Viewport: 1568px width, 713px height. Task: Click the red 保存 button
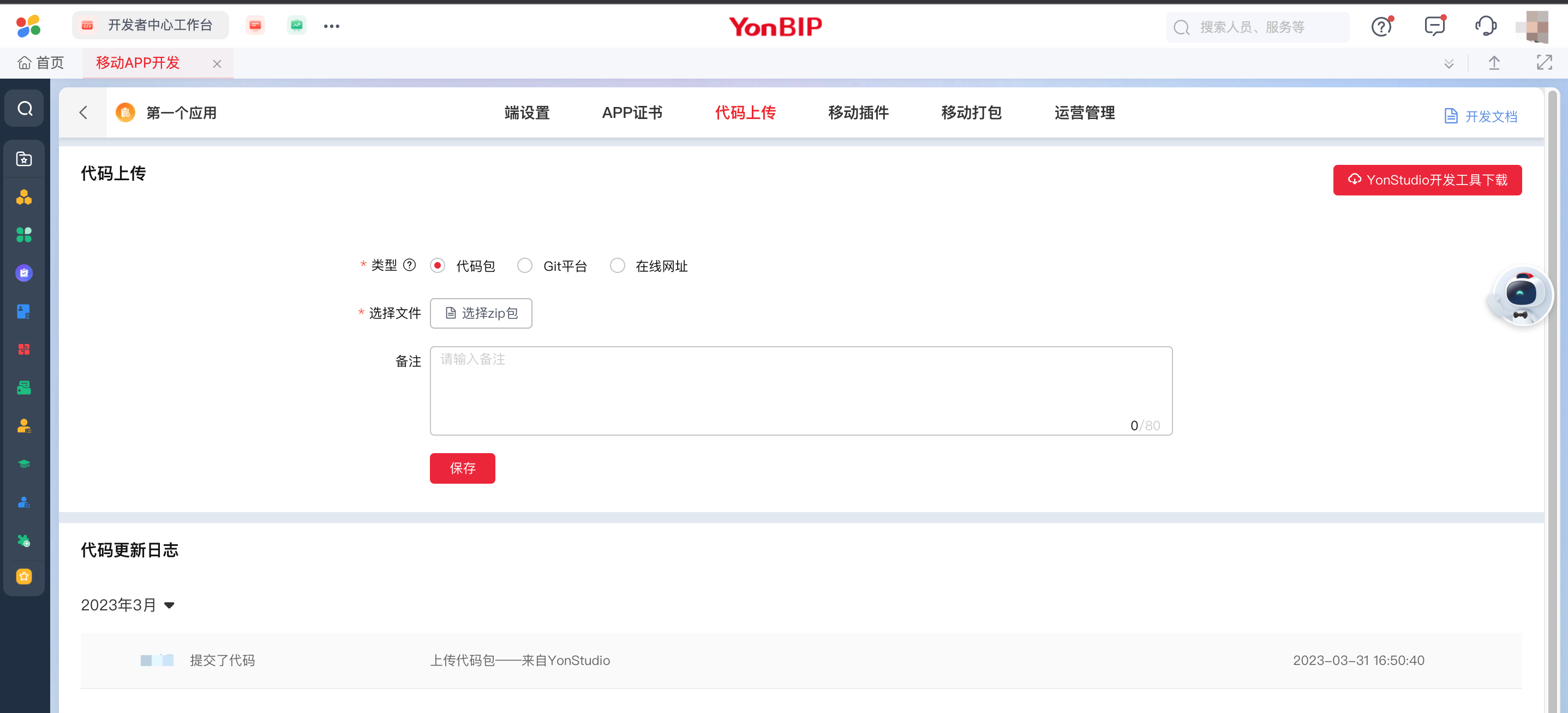462,468
